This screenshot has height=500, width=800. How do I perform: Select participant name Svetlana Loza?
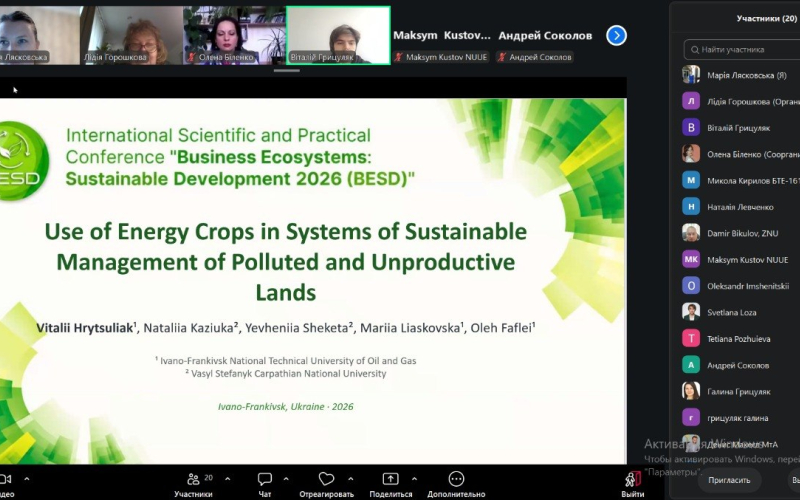pyautogui.click(x=732, y=312)
